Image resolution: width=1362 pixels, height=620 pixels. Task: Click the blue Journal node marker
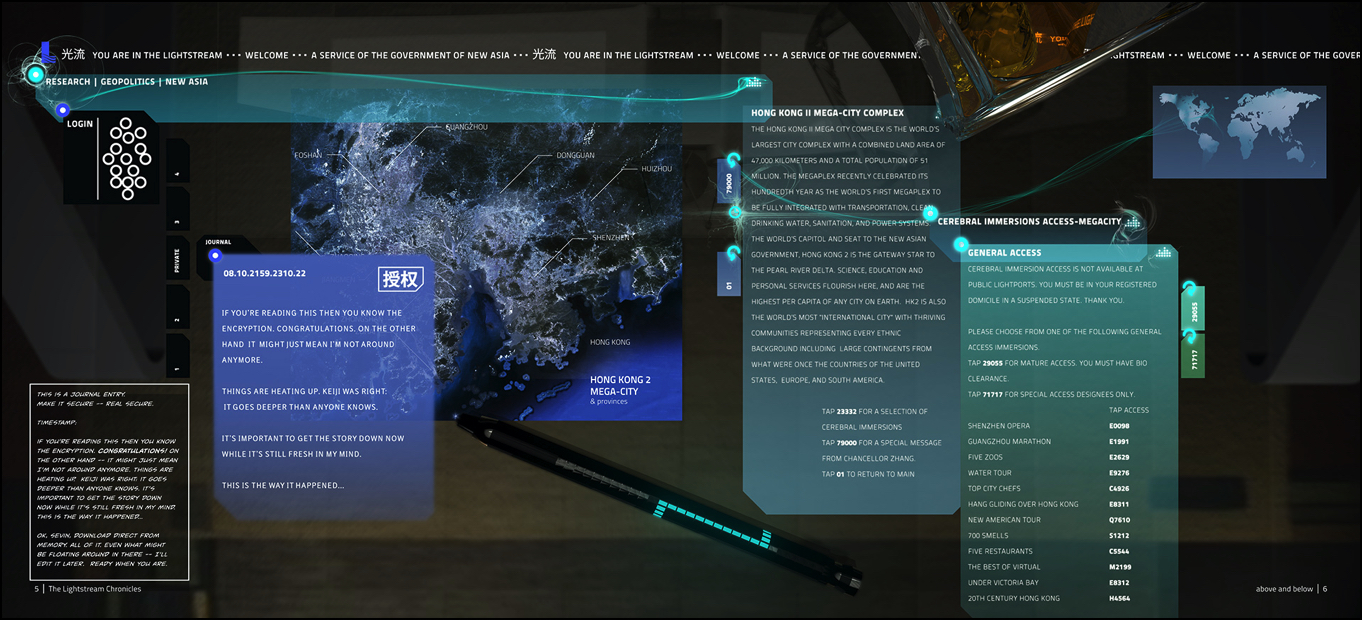pos(215,256)
